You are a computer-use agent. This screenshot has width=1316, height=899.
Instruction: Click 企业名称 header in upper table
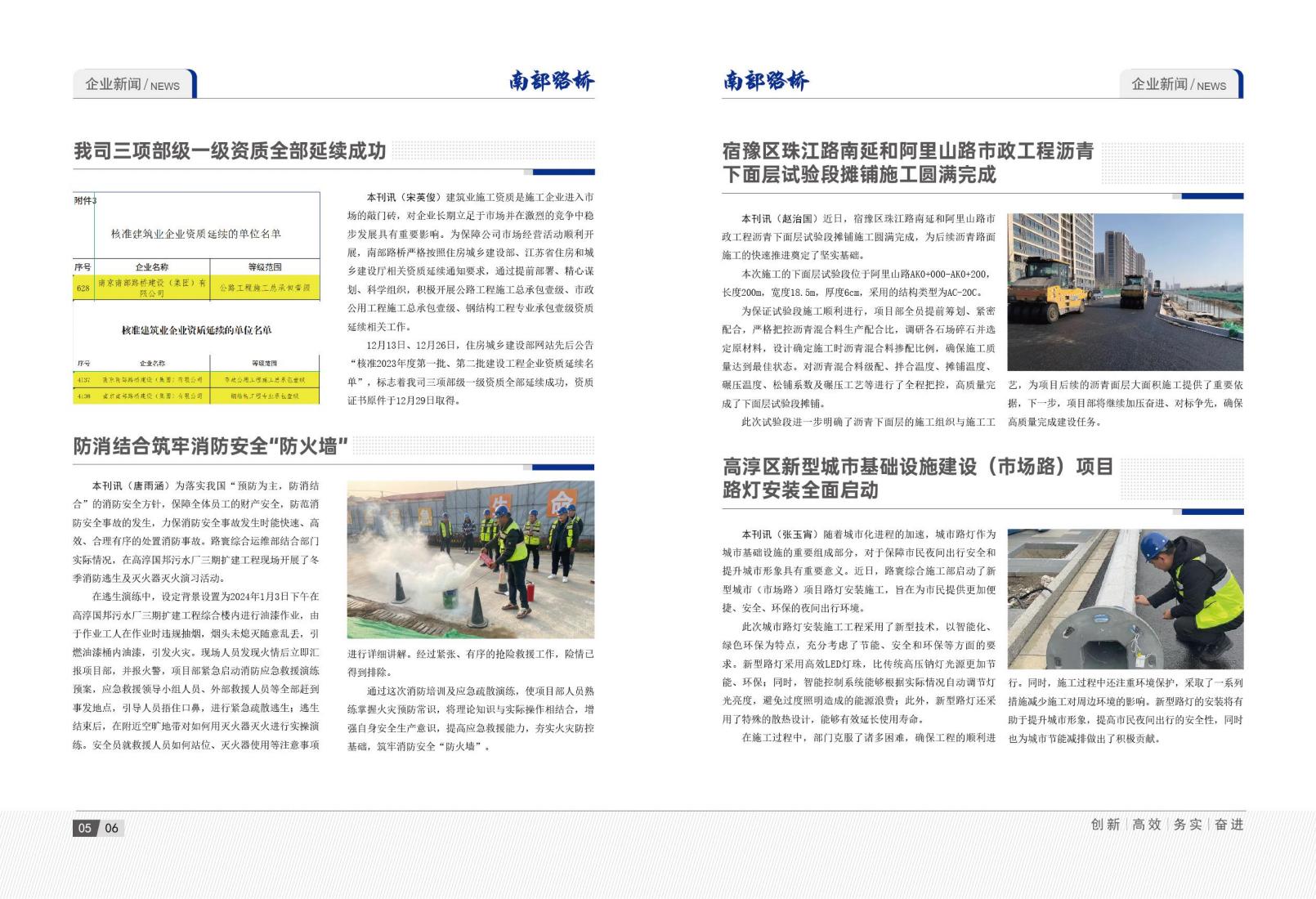pyautogui.click(x=152, y=267)
